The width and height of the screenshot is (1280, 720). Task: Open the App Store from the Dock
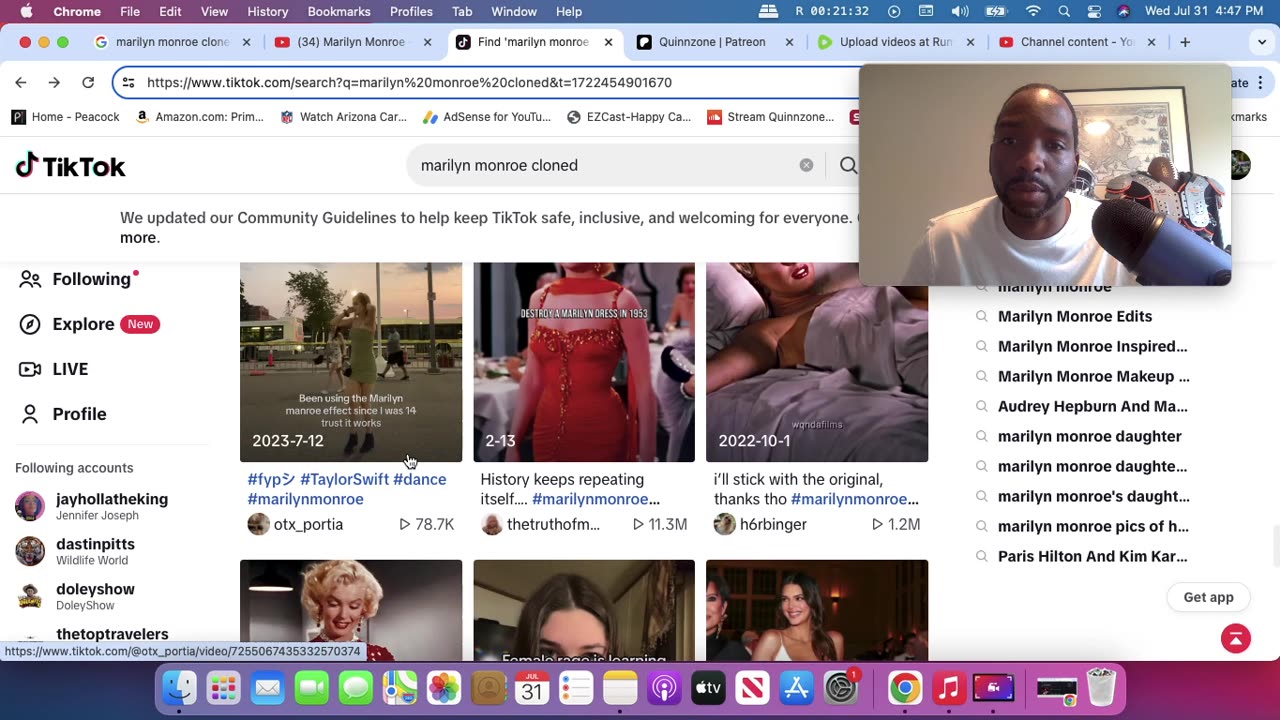(x=796, y=688)
